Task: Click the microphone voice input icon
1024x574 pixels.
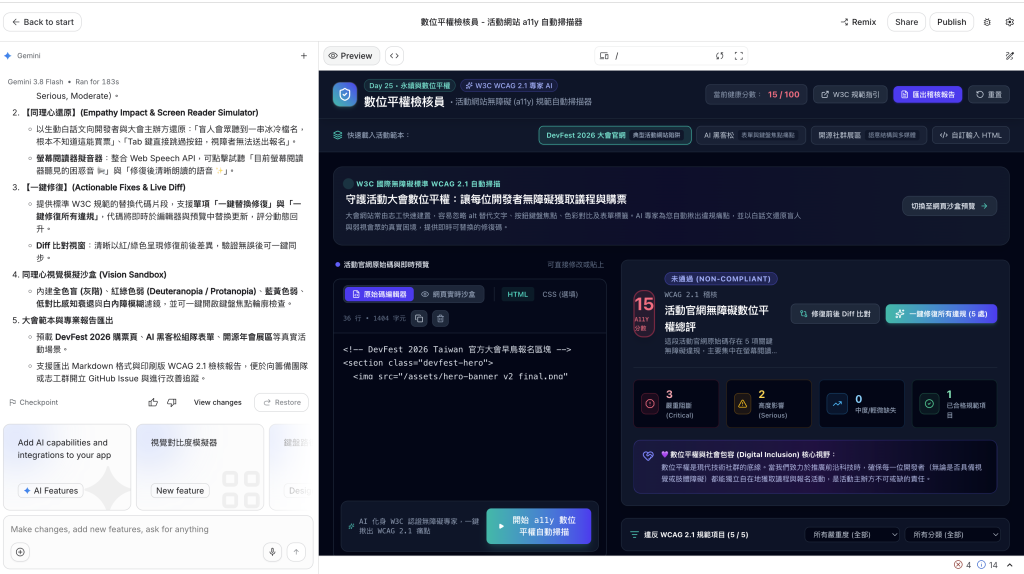Action: click(x=272, y=552)
